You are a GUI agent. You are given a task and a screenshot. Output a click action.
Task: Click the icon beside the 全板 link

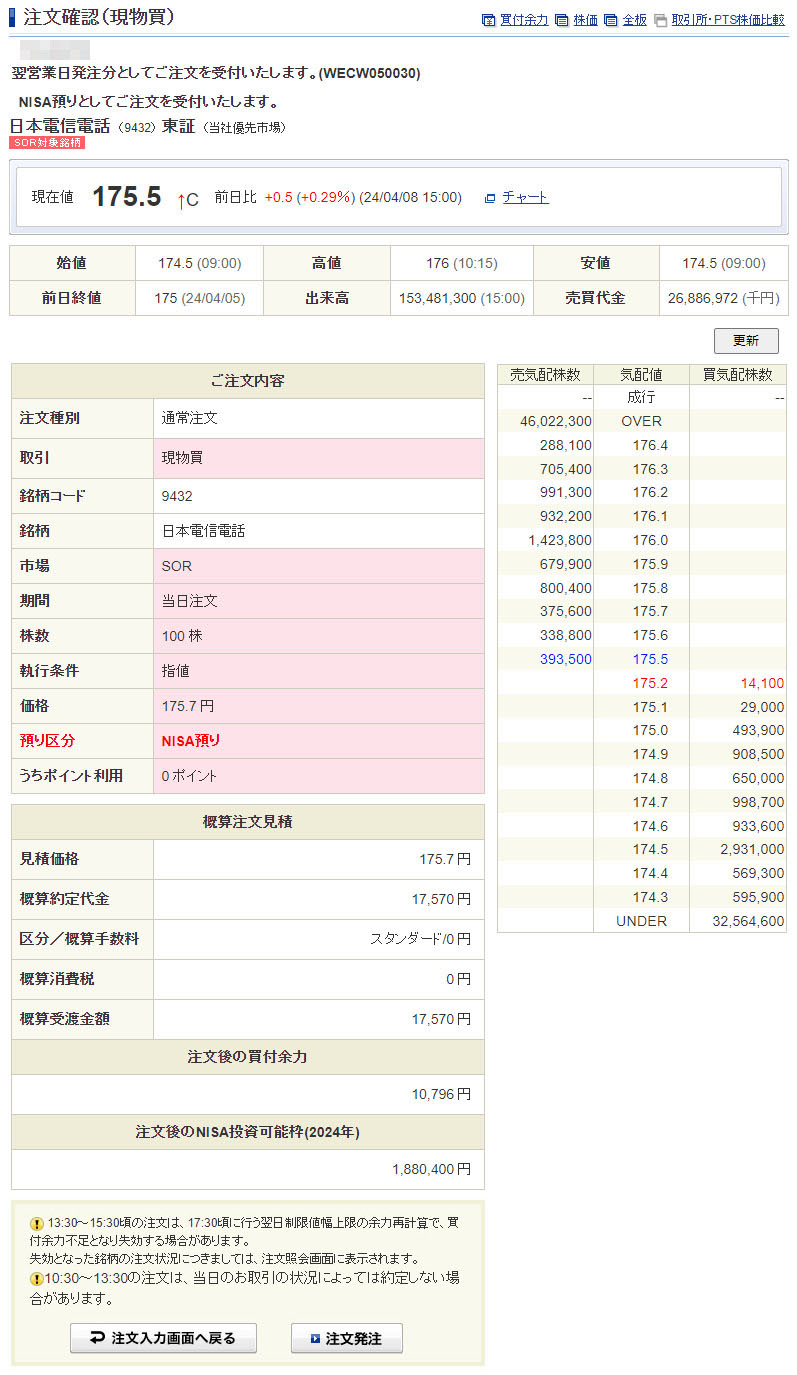click(610, 20)
